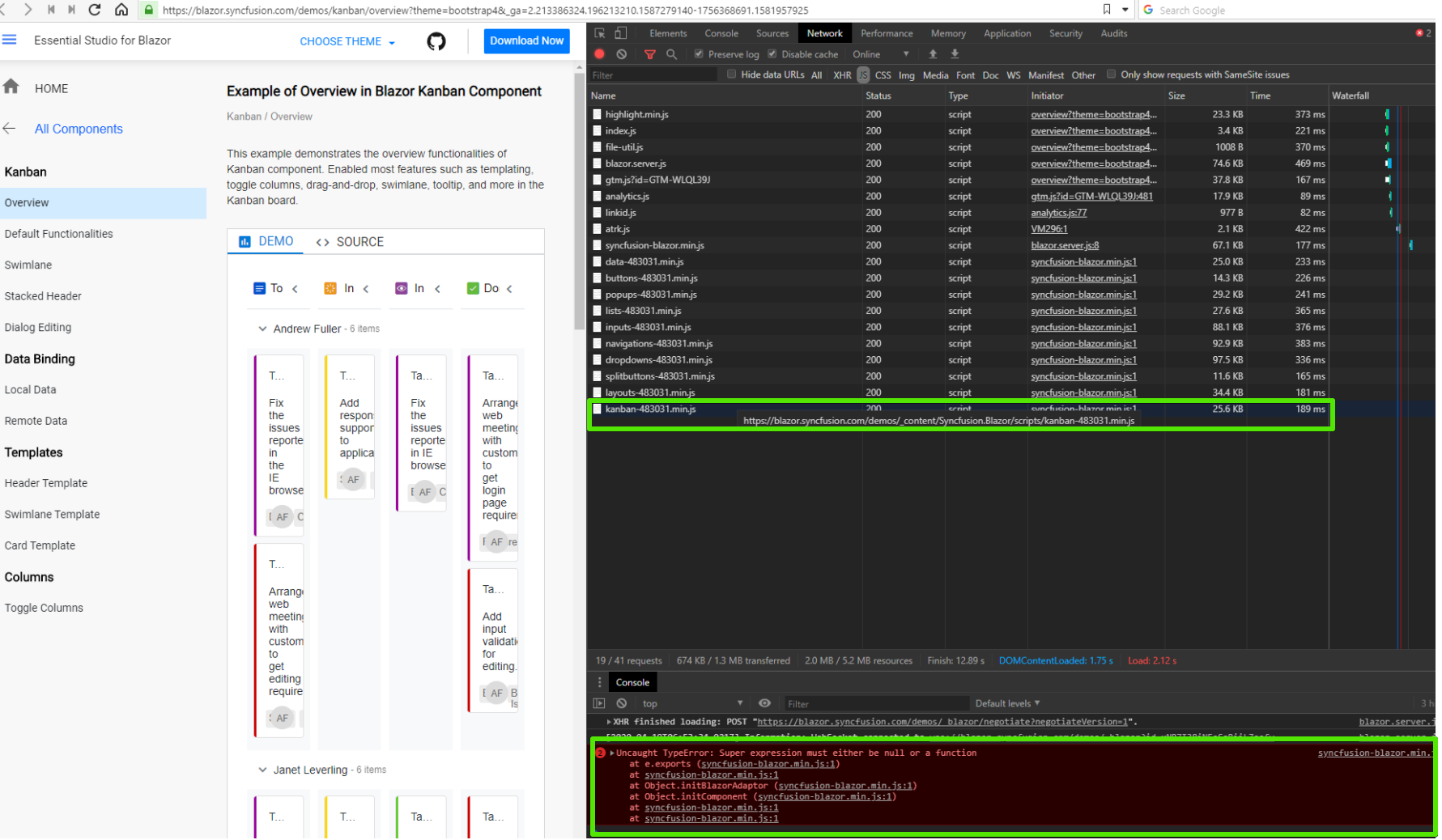Toggle the device toolbar icon
The height and width of the screenshot is (840, 1442).
[621, 33]
